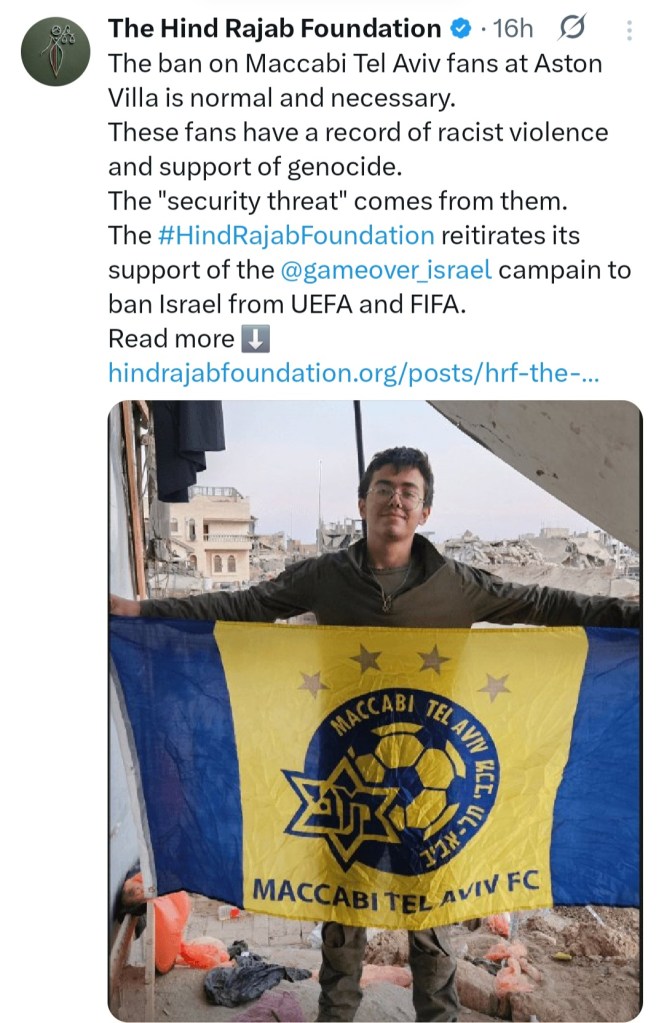Click the "Read more" text
664x1023 pixels.
point(170,338)
